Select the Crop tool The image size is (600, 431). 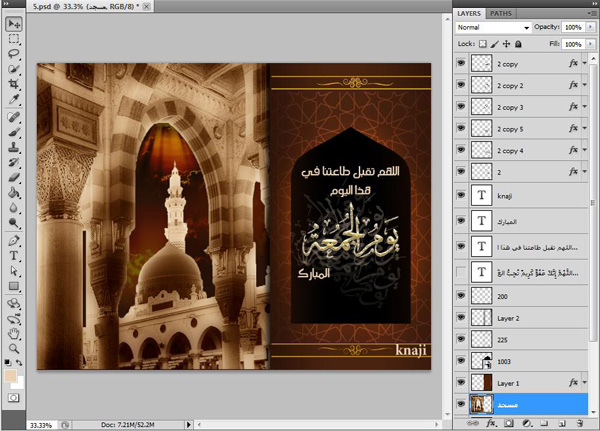(x=14, y=85)
